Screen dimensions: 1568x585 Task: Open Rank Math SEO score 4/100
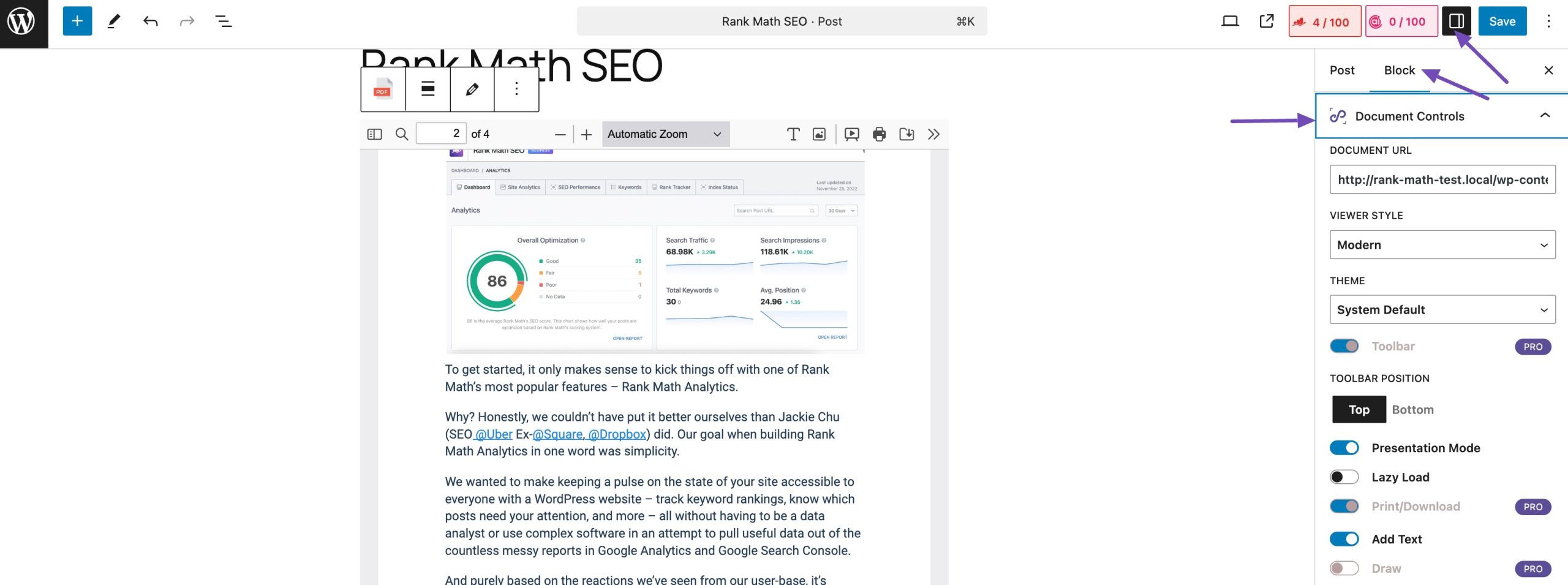tap(1324, 21)
